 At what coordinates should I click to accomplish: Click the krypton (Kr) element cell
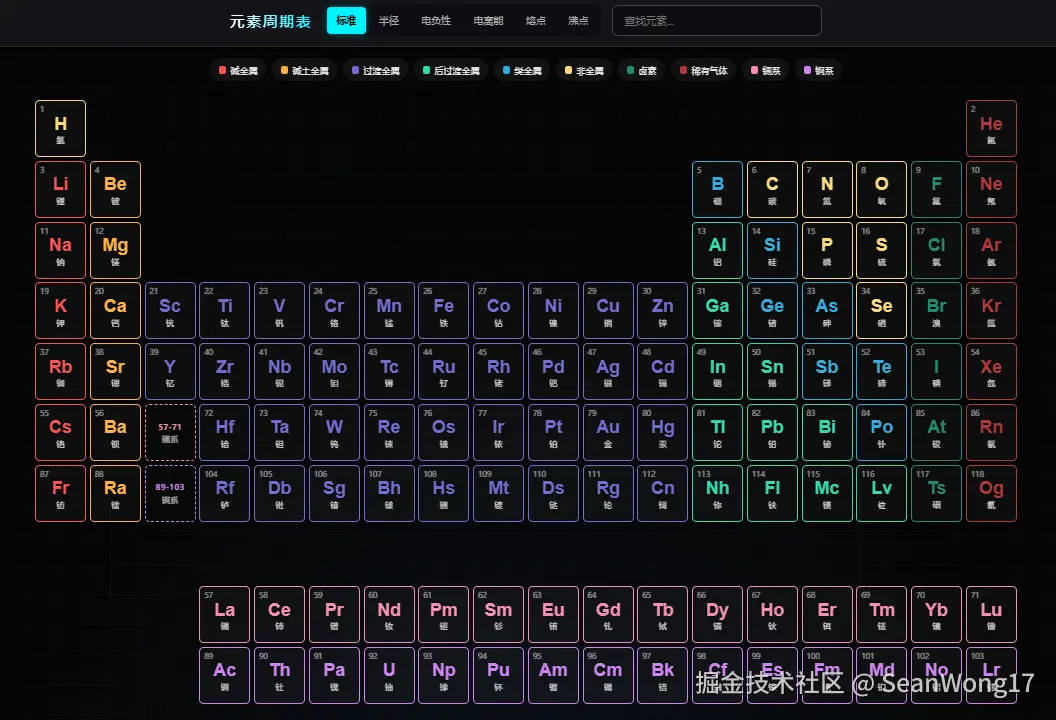click(991, 310)
